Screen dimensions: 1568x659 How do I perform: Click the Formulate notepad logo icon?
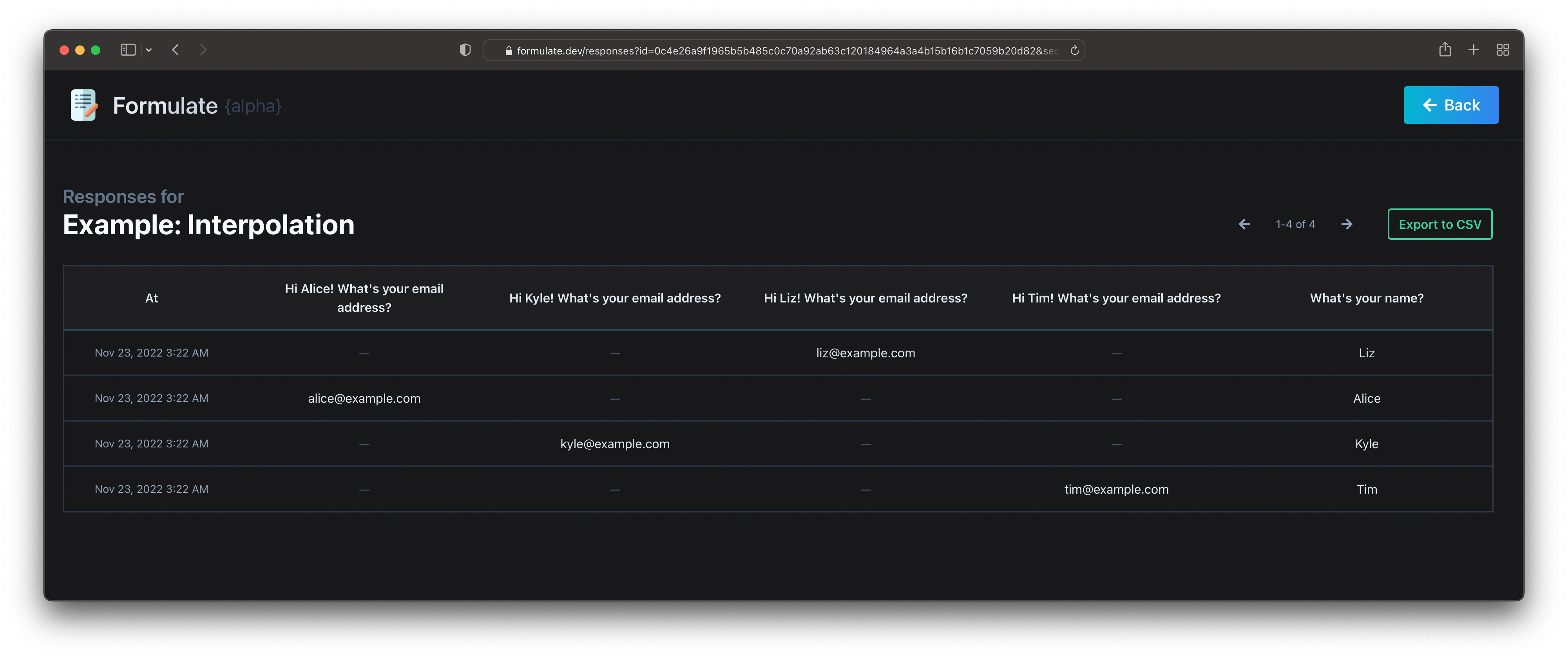83,105
